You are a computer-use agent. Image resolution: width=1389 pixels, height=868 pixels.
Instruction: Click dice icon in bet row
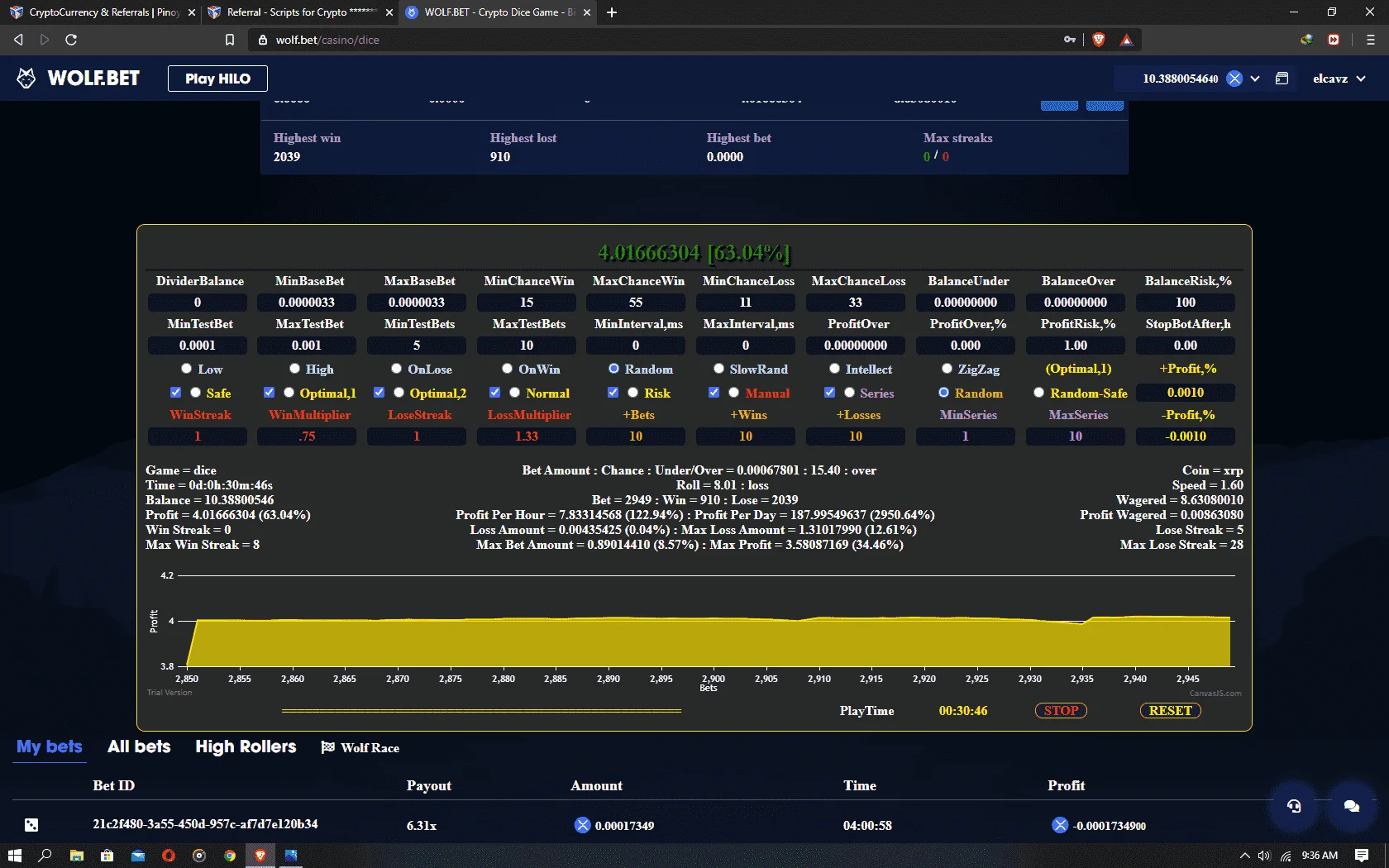tap(31, 825)
